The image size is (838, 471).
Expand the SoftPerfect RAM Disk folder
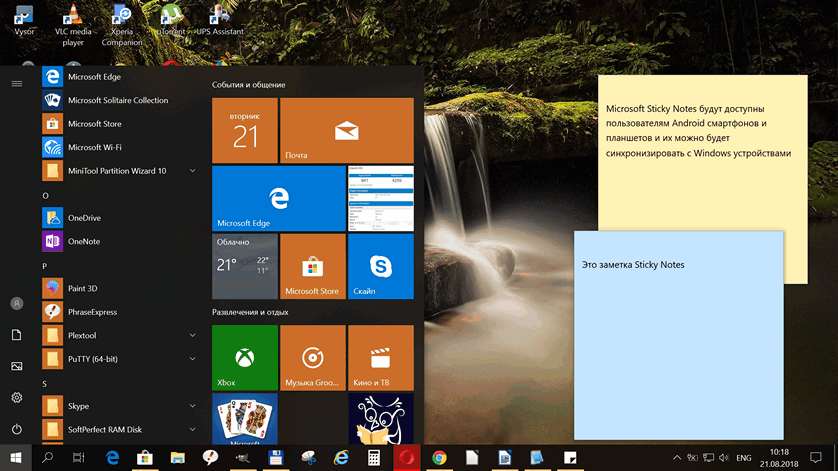(192, 429)
